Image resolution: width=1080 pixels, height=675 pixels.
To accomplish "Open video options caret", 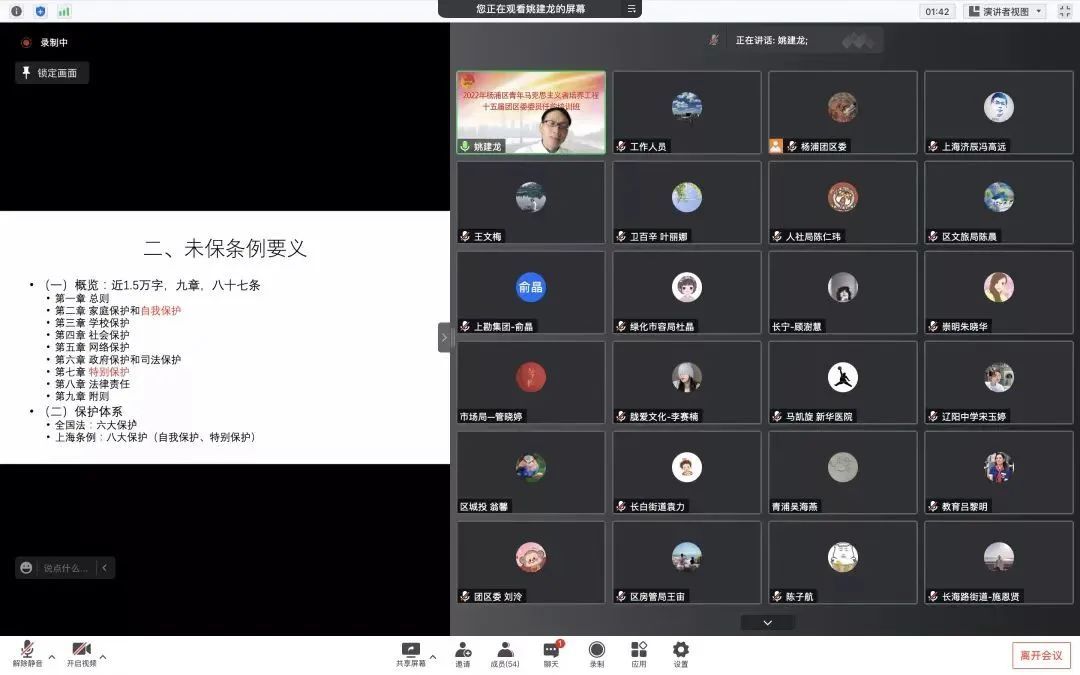I will tap(103, 657).
